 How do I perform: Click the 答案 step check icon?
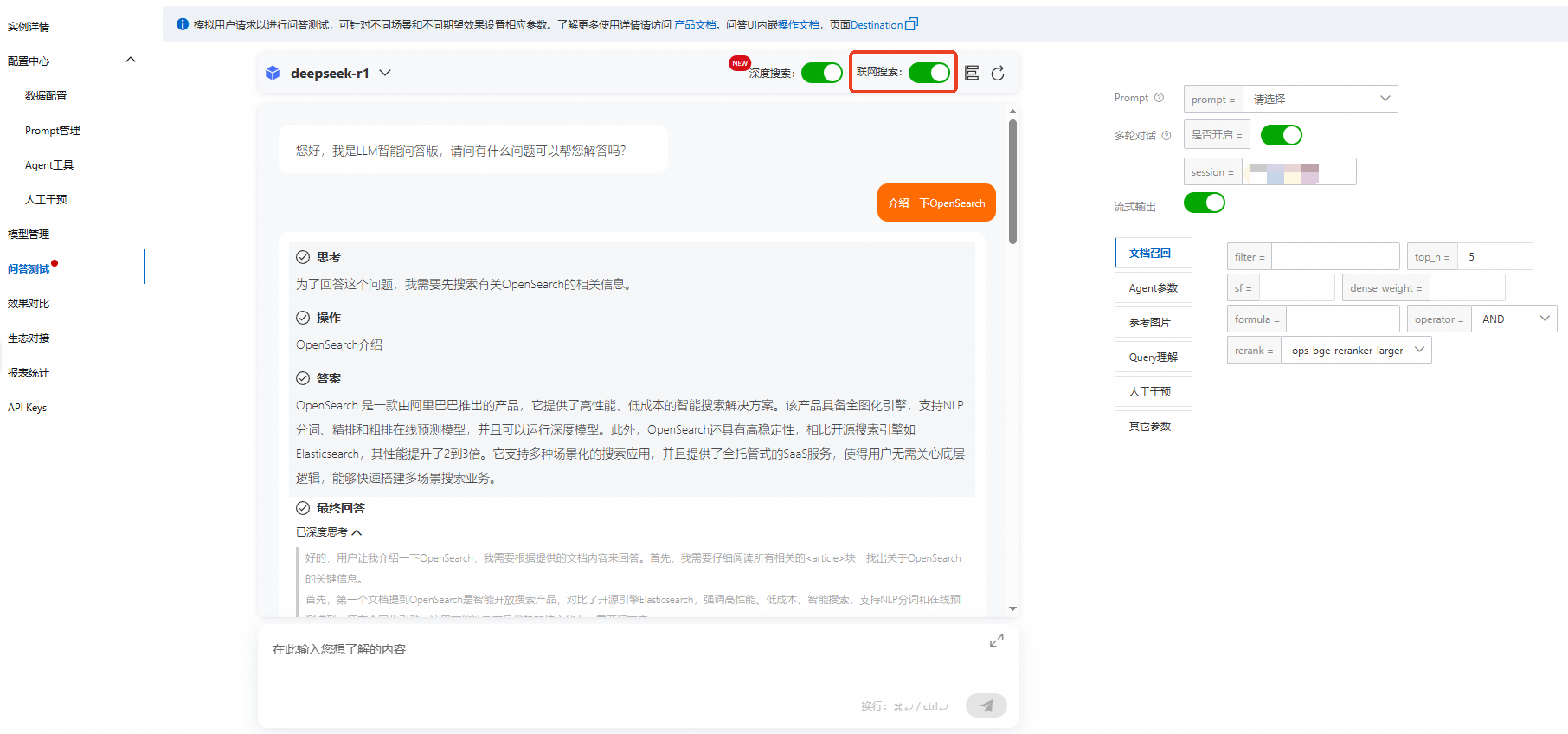point(303,378)
